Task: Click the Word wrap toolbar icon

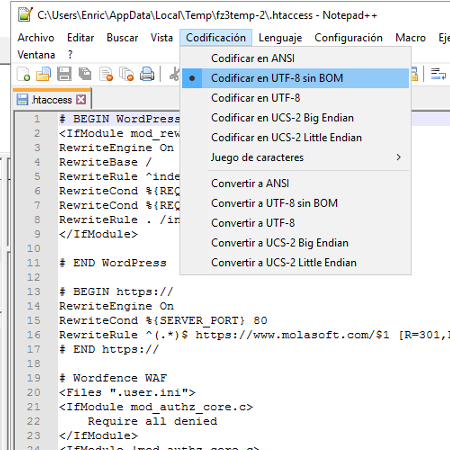Action: pyautogui.click(x=438, y=74)
